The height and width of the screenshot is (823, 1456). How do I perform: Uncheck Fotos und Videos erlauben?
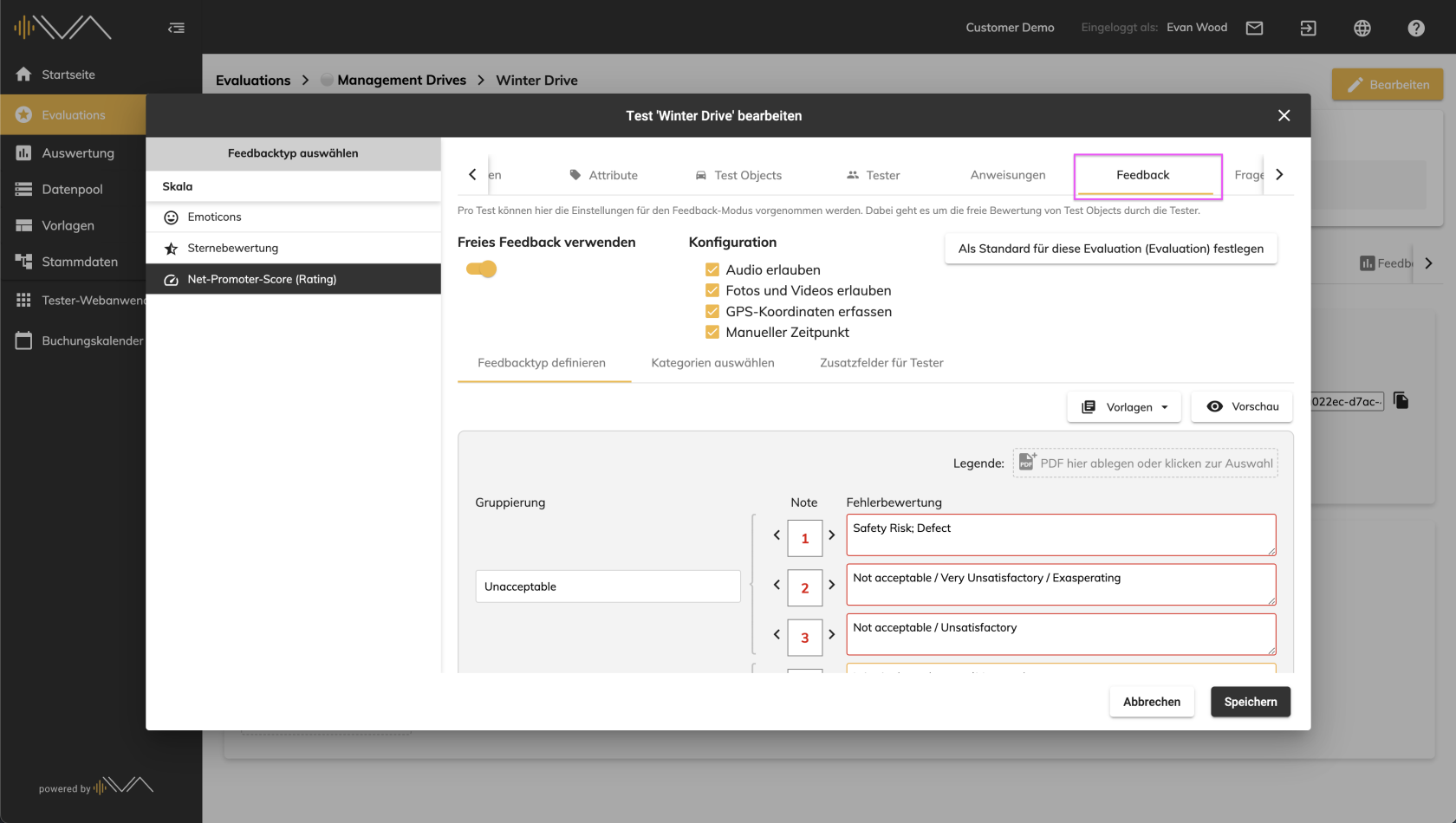(712, 291)
